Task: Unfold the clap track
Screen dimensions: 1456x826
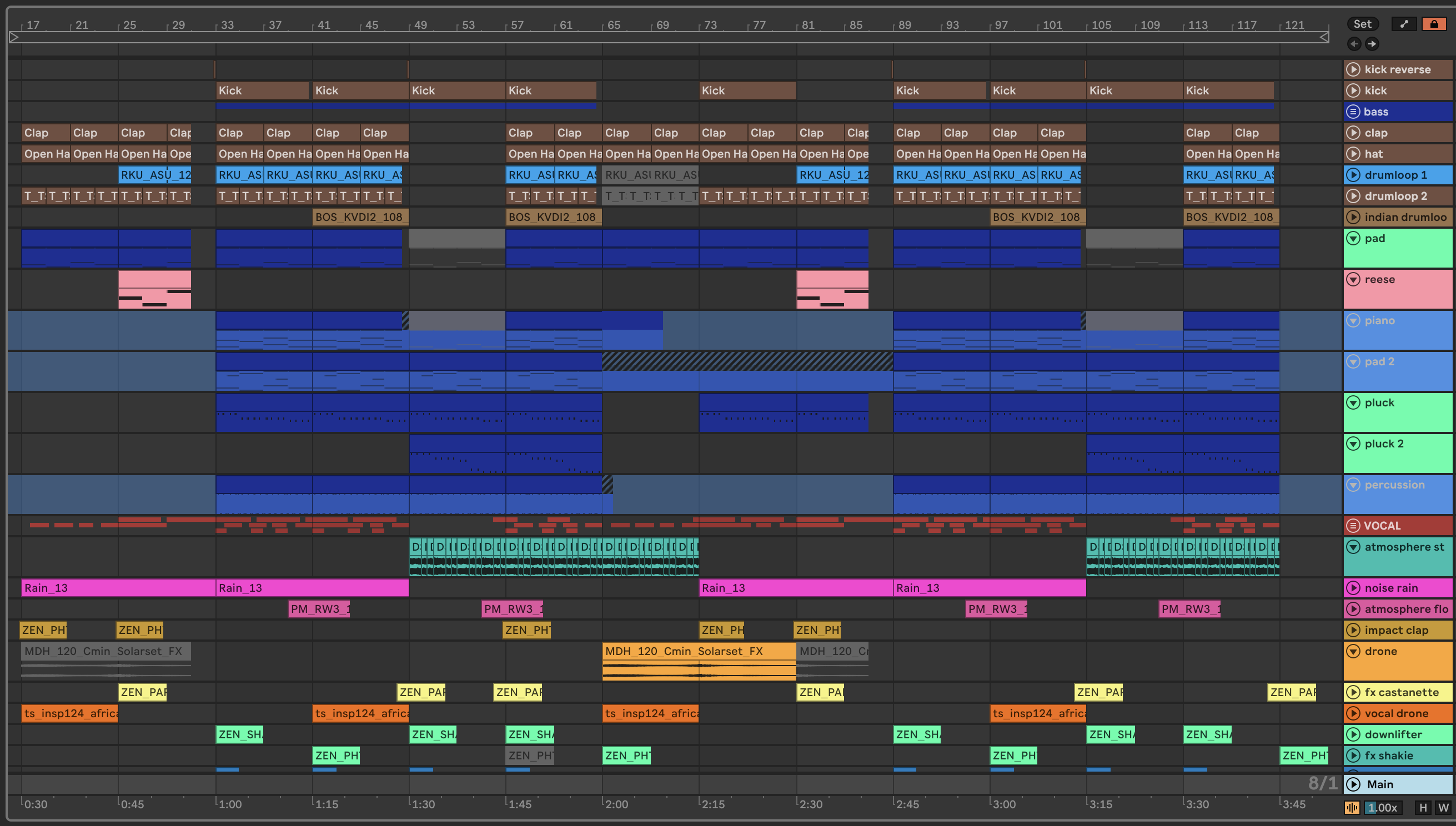Action: point(1353,132)
